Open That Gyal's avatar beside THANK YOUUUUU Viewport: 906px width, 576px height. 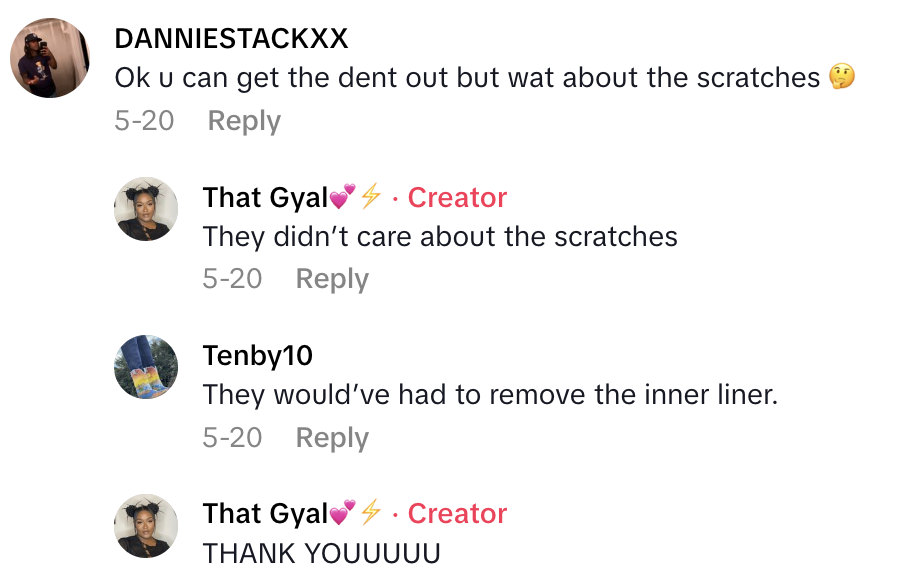pos(146,525)
